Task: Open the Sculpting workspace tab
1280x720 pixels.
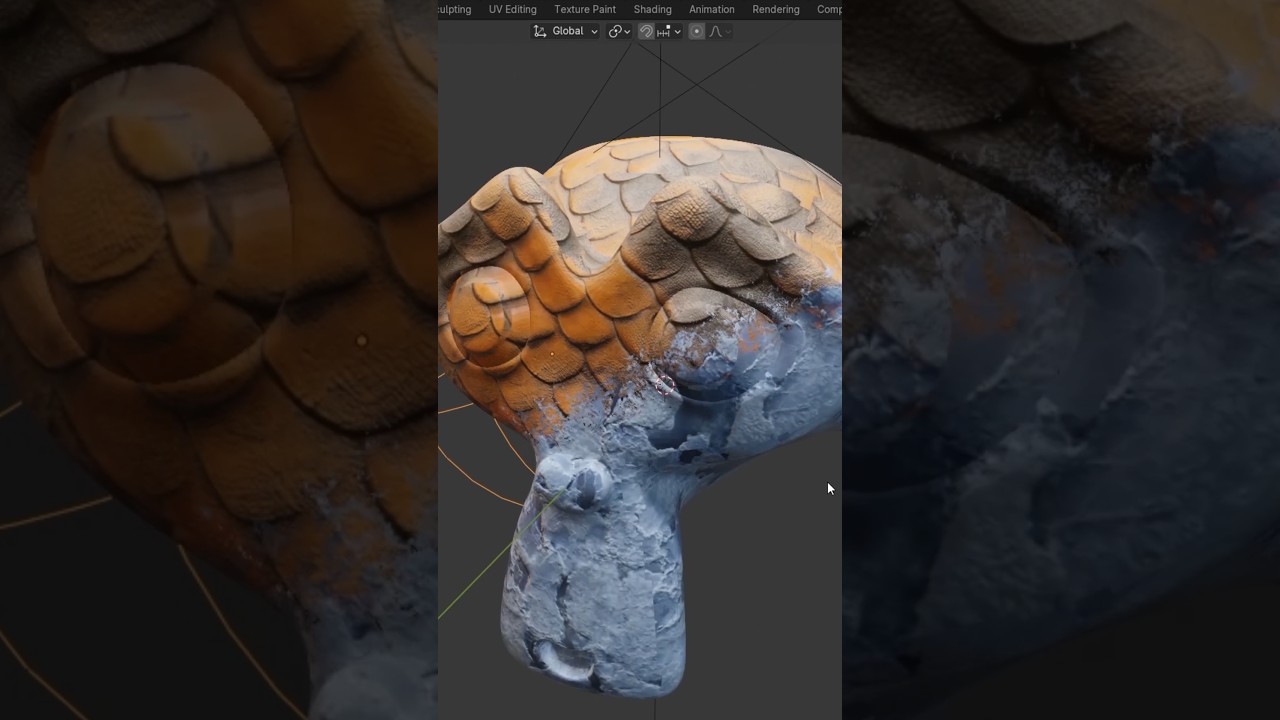Action: point(455,9)
